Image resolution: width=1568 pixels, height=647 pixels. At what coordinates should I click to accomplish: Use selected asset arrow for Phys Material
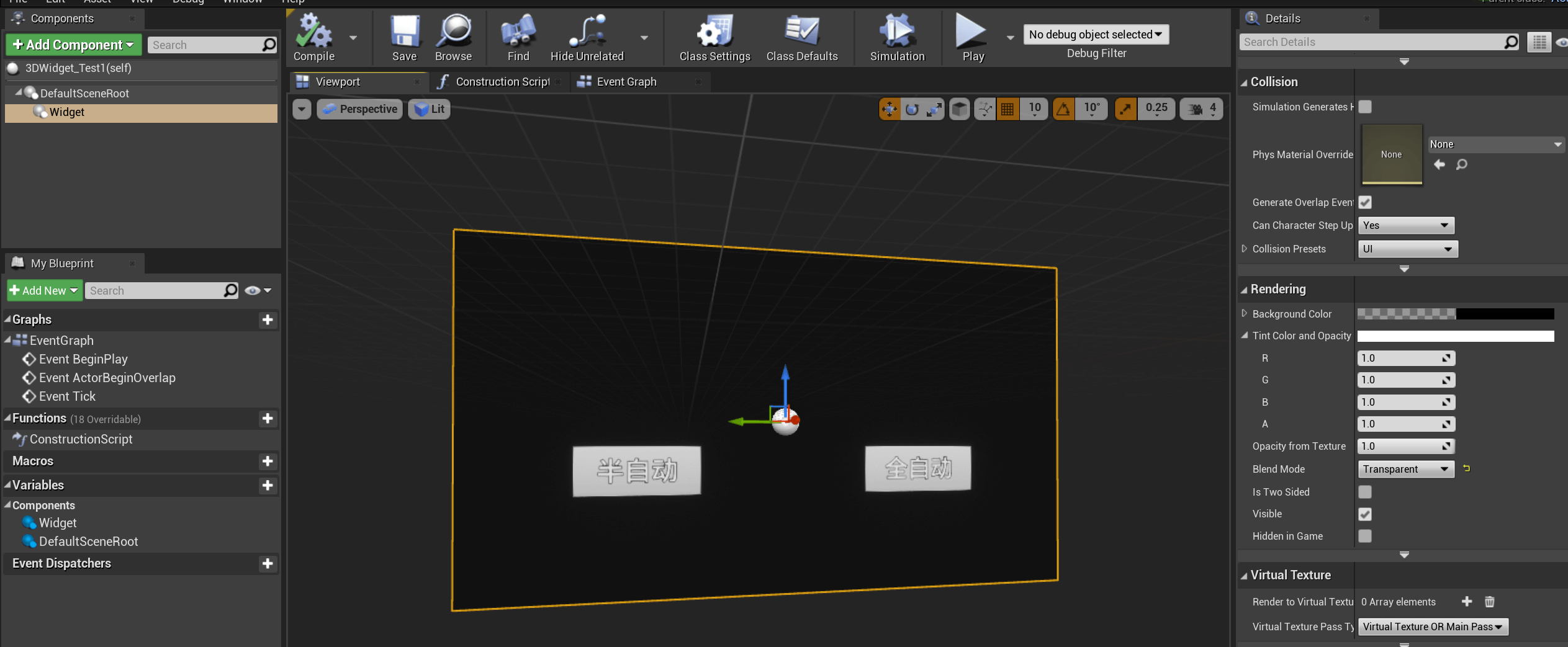point(1440,164)
